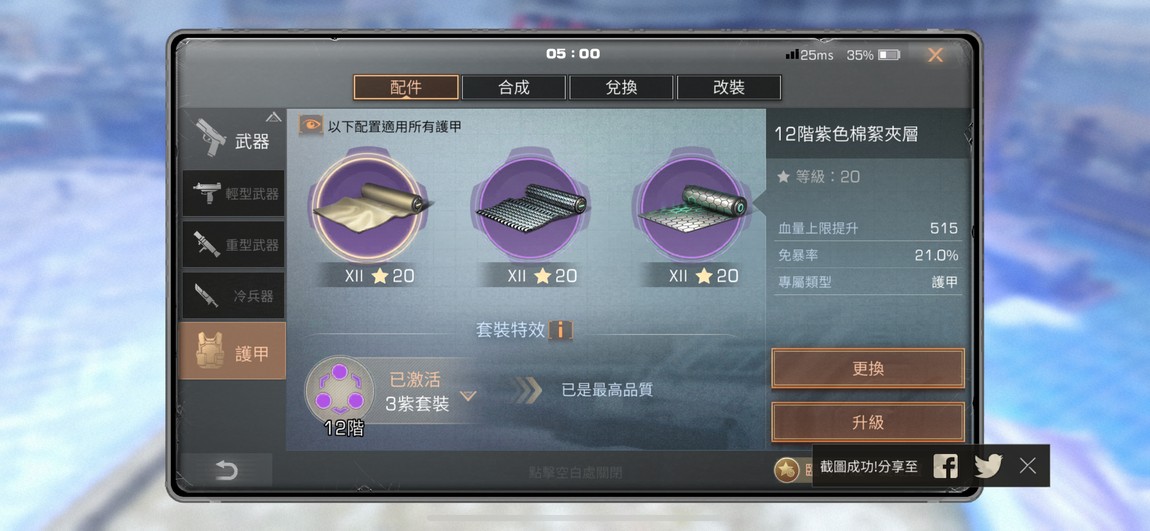Click the 更換 button

[868, 368]
